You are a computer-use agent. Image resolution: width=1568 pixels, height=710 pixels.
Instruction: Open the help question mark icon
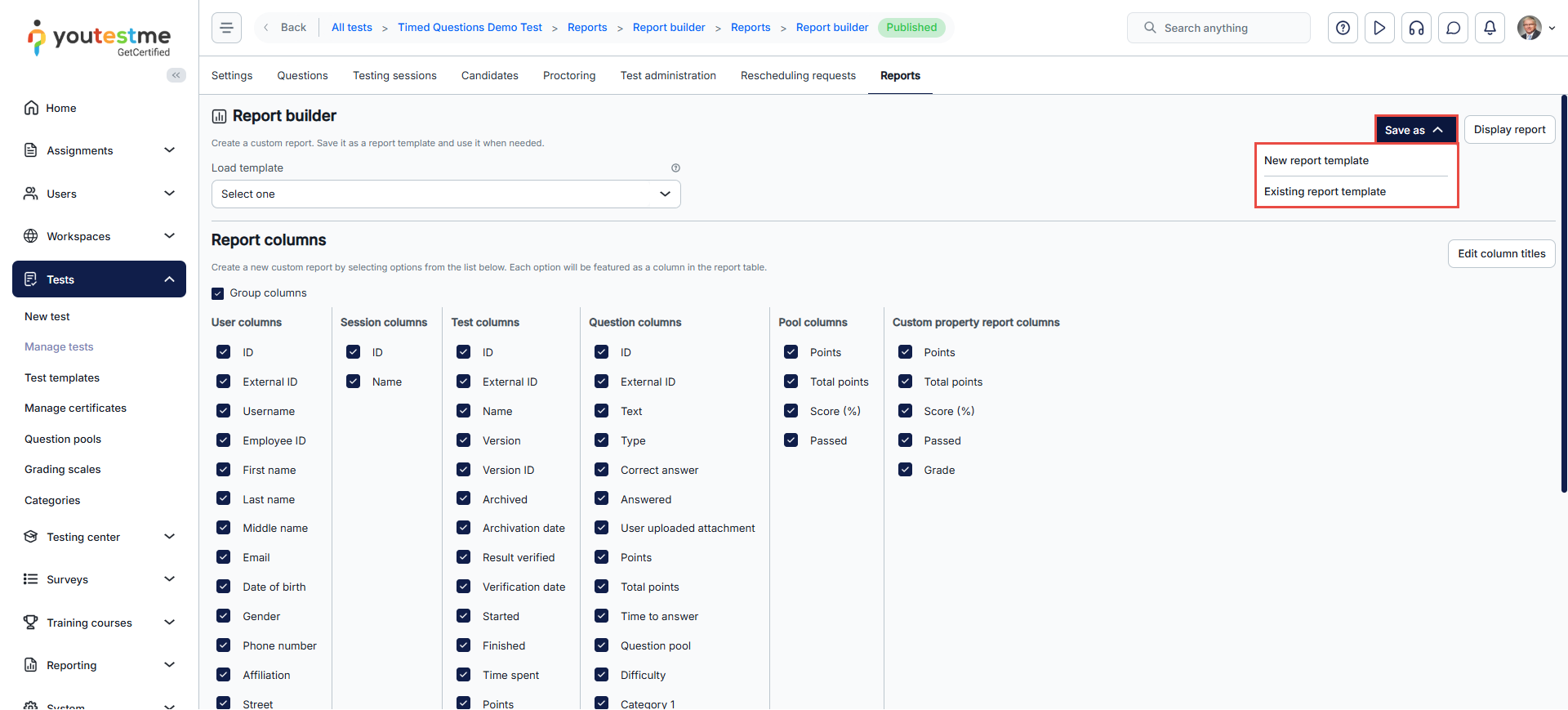point(1343,28)
